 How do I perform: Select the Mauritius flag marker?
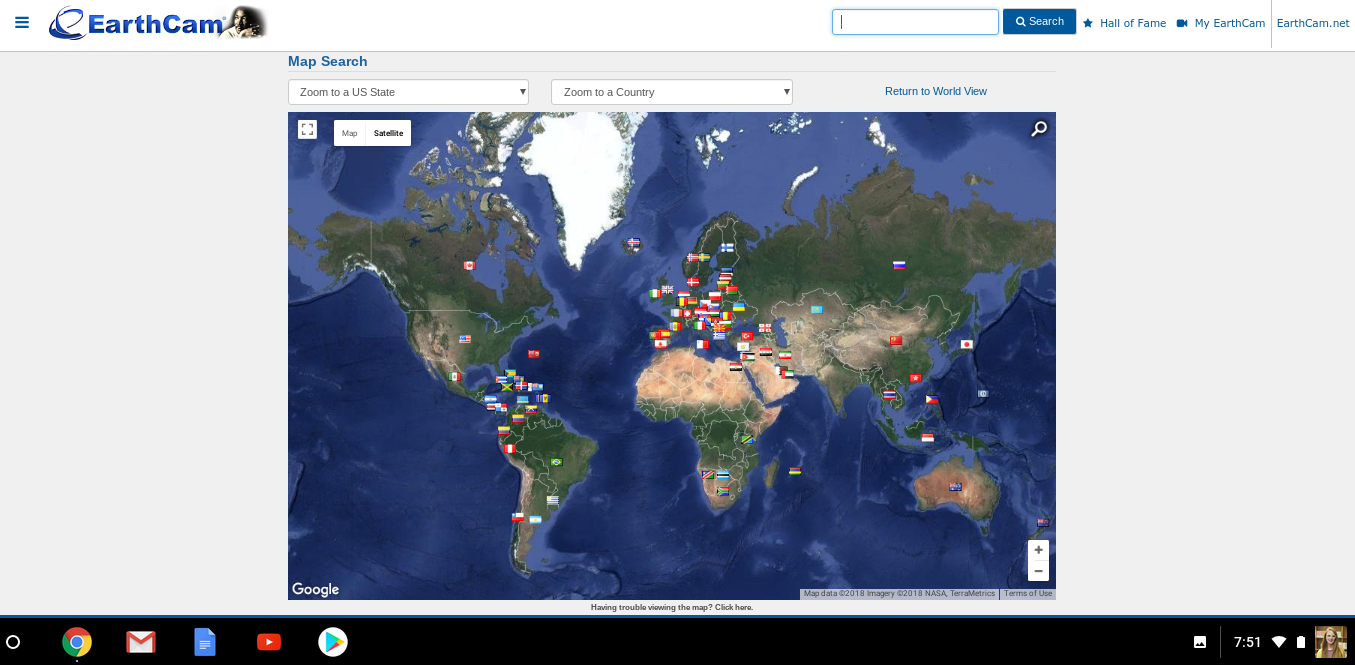(795, 470)
